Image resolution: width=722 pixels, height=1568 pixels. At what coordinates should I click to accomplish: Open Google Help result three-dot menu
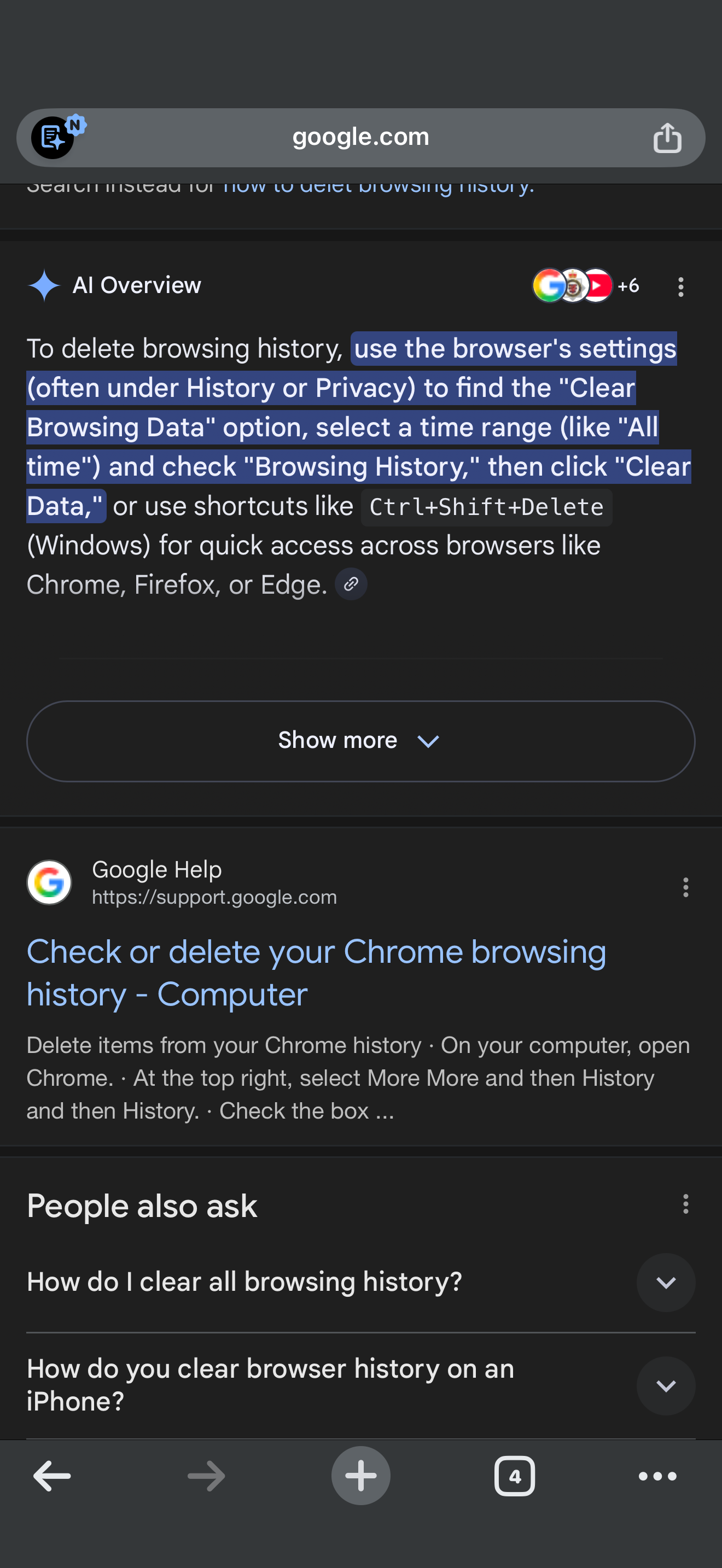(x=685, y=887)
